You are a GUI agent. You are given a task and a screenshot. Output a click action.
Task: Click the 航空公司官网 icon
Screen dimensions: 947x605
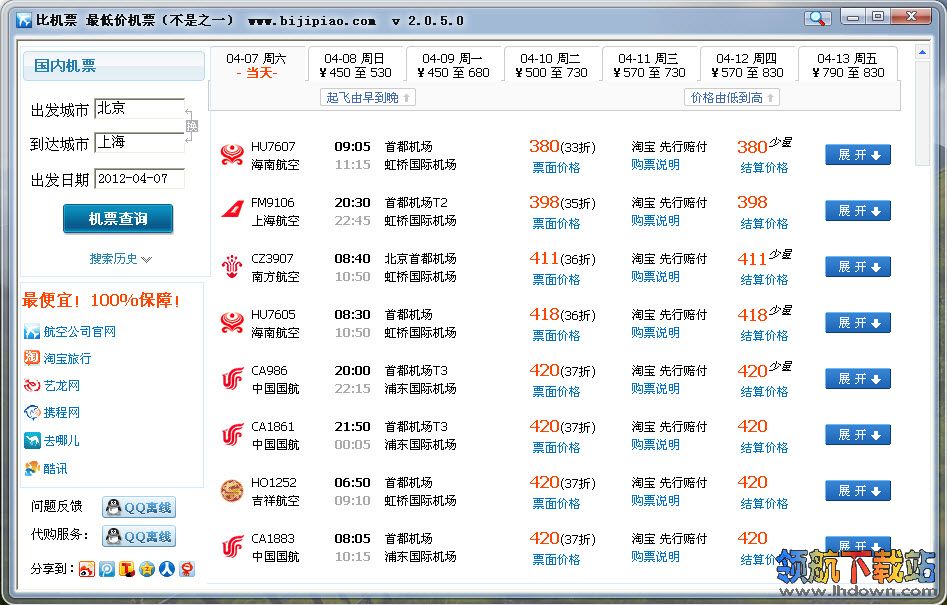[x=31, y=331]
